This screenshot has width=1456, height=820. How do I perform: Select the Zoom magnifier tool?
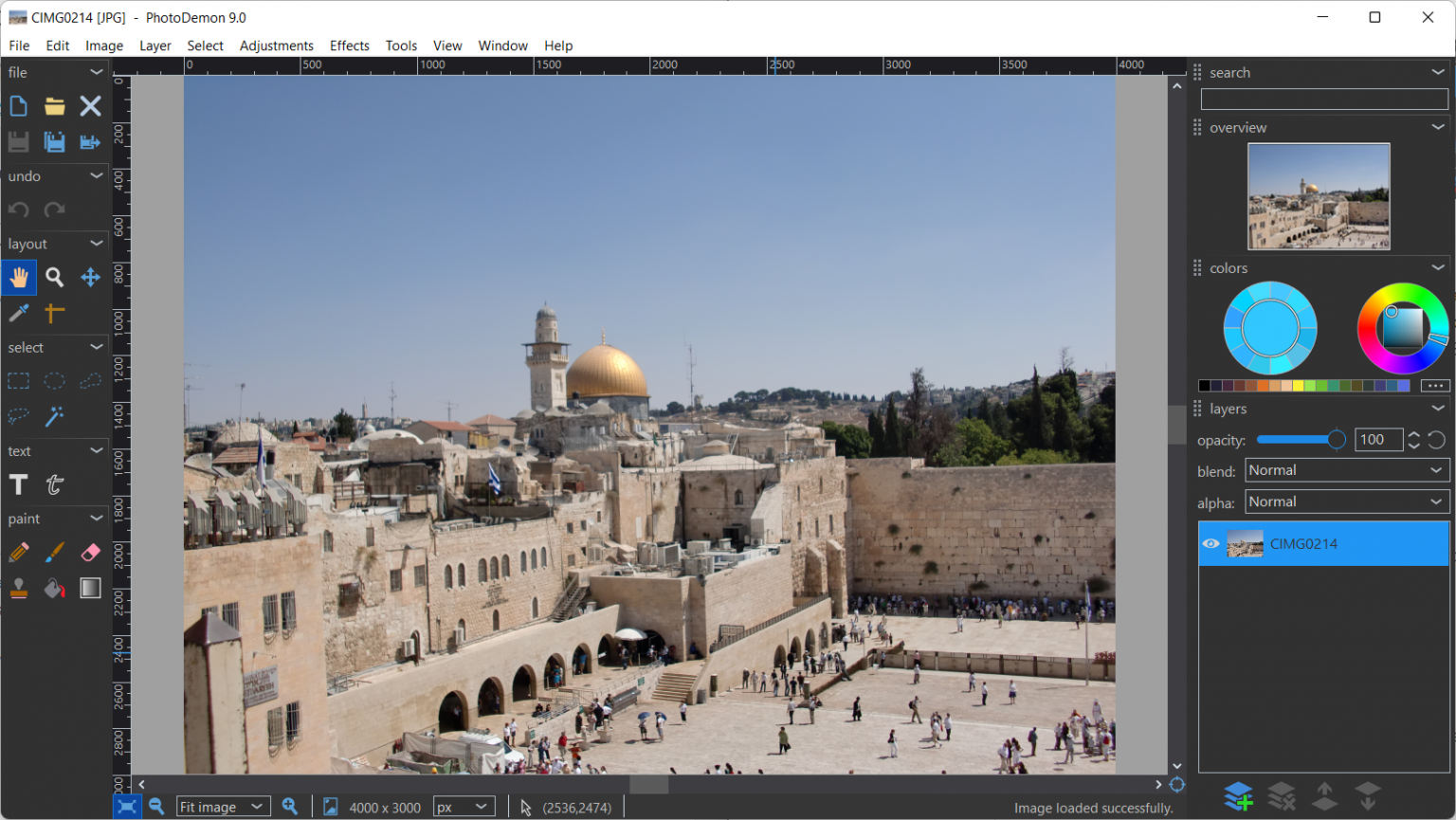tap(54, 278)
